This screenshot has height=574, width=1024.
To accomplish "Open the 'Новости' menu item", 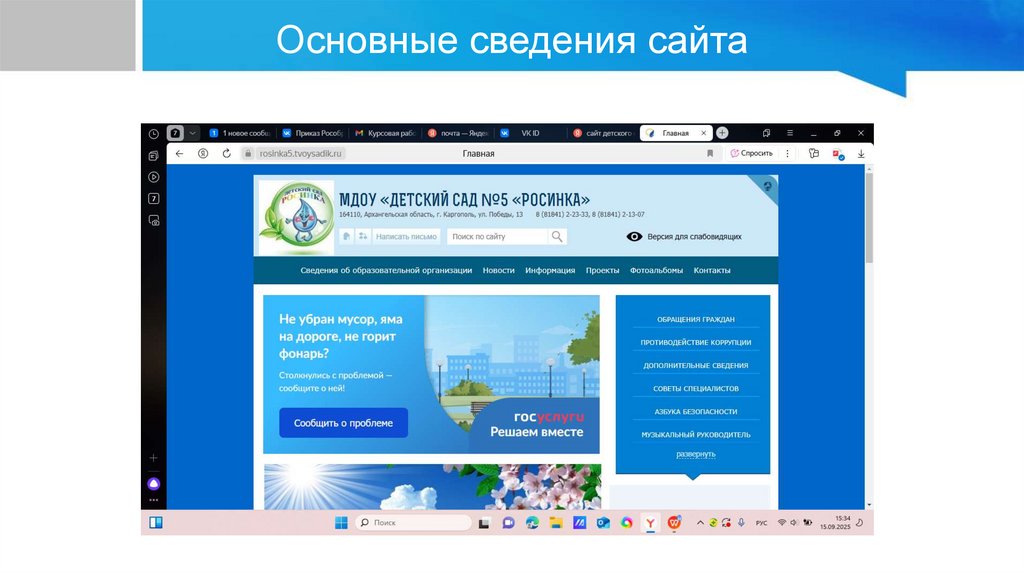I will click(x=498, y=270).
